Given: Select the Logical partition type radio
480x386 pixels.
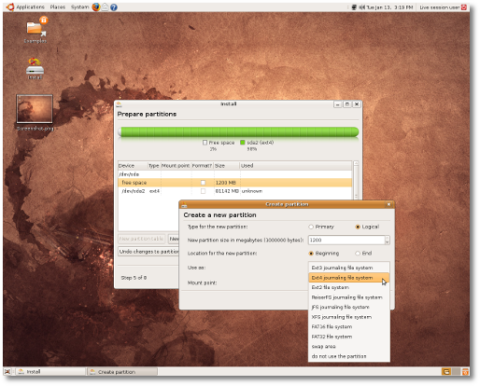Looking at the screenshot, I should click(x=358, y=227).
